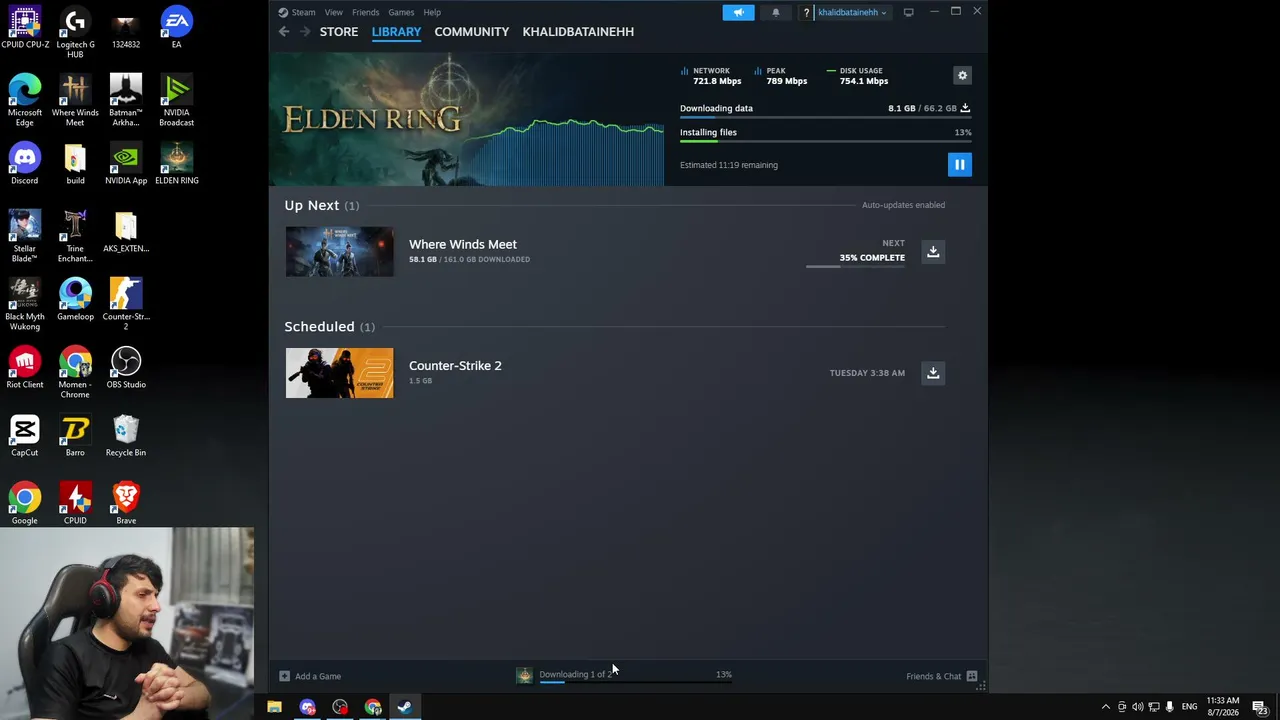Click the Where Winds Meet title
The image size is (1280, 720).
tap(463, 244)
